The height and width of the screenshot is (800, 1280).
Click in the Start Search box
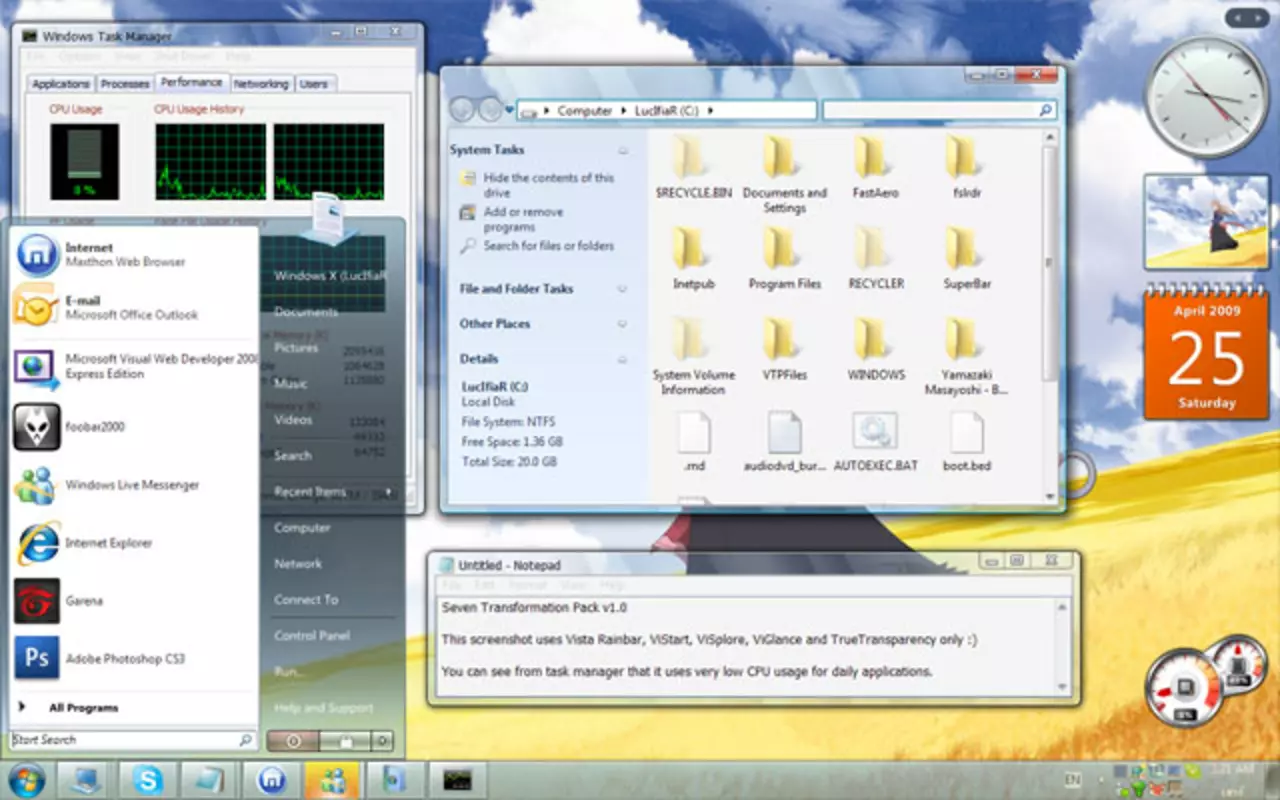coord(133,740)
